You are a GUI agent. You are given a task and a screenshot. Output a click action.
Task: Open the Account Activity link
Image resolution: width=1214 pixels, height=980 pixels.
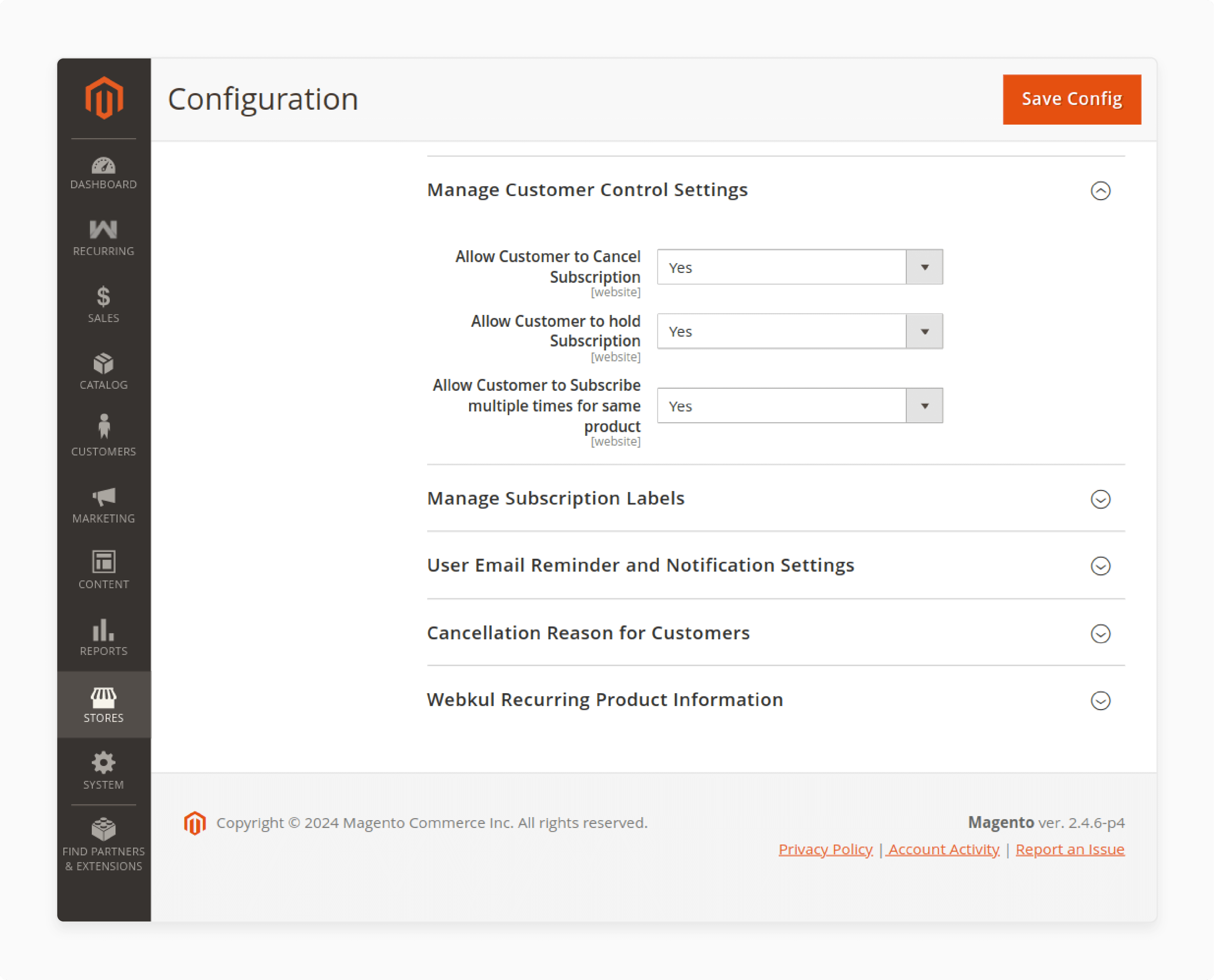coord(943,850)
